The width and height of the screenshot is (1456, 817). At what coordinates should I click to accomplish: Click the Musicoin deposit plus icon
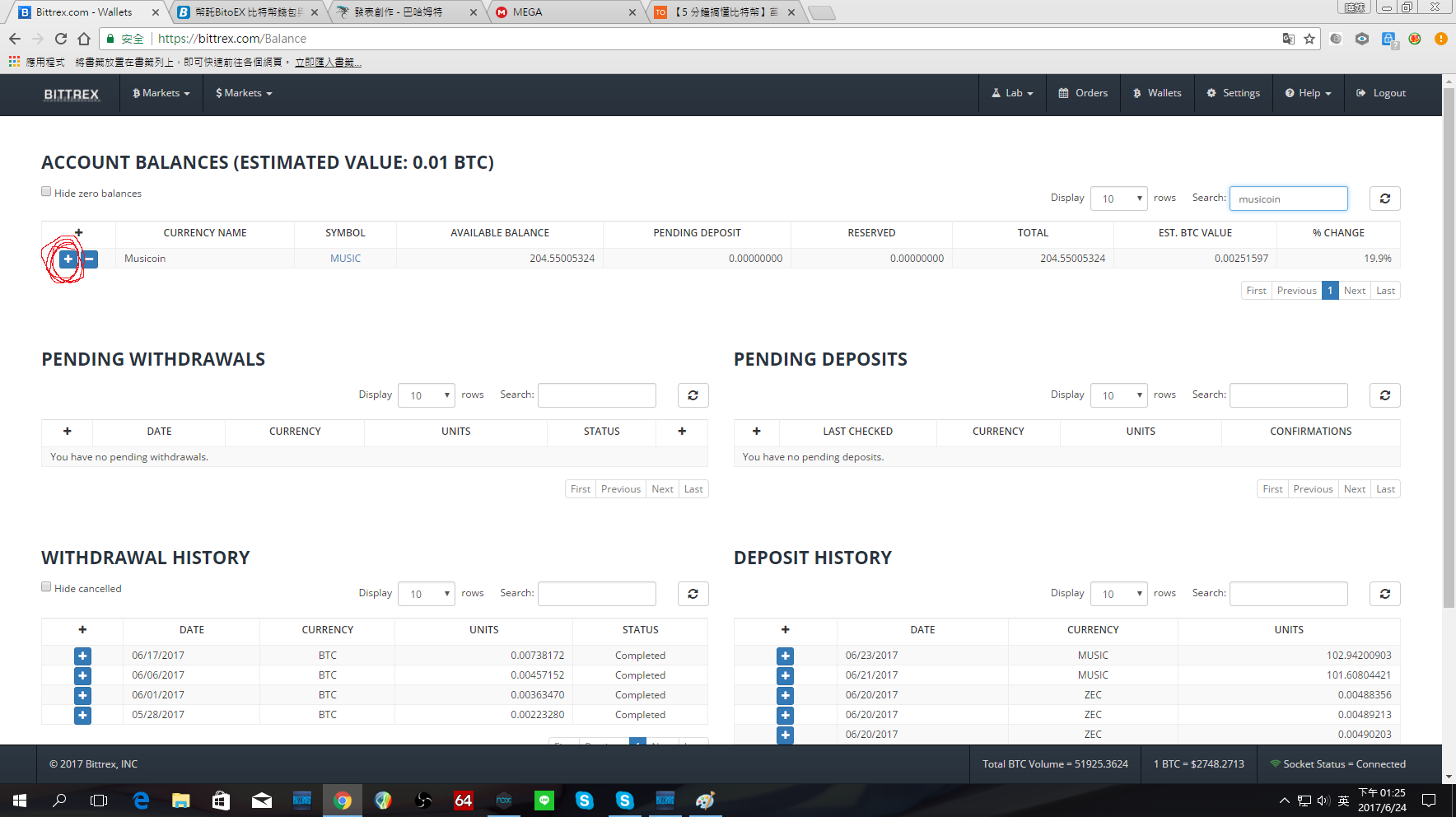tap(68, 259)
